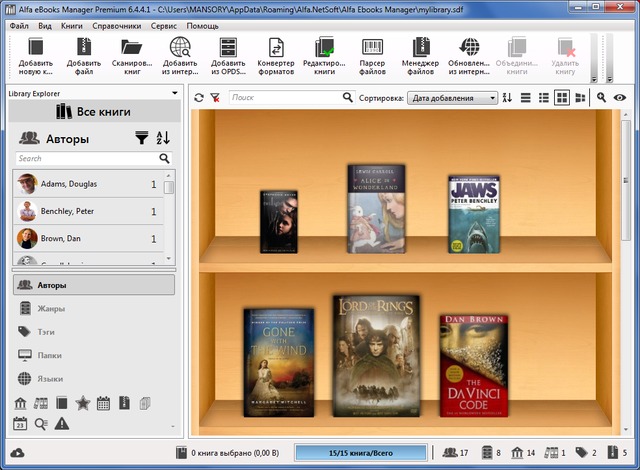
Task: Click the authors list scrollbar thumb
Action: (x=169, y=187)
